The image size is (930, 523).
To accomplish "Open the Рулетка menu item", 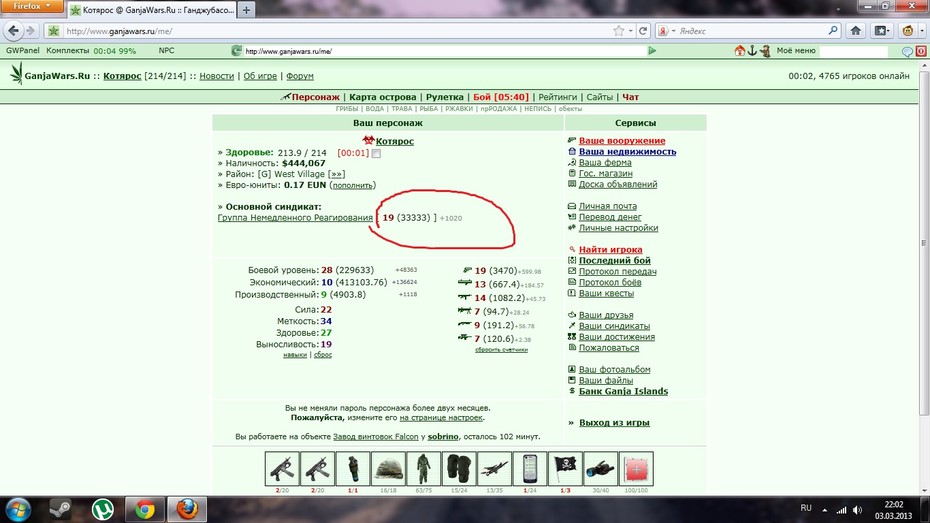I will coord(445,97).
